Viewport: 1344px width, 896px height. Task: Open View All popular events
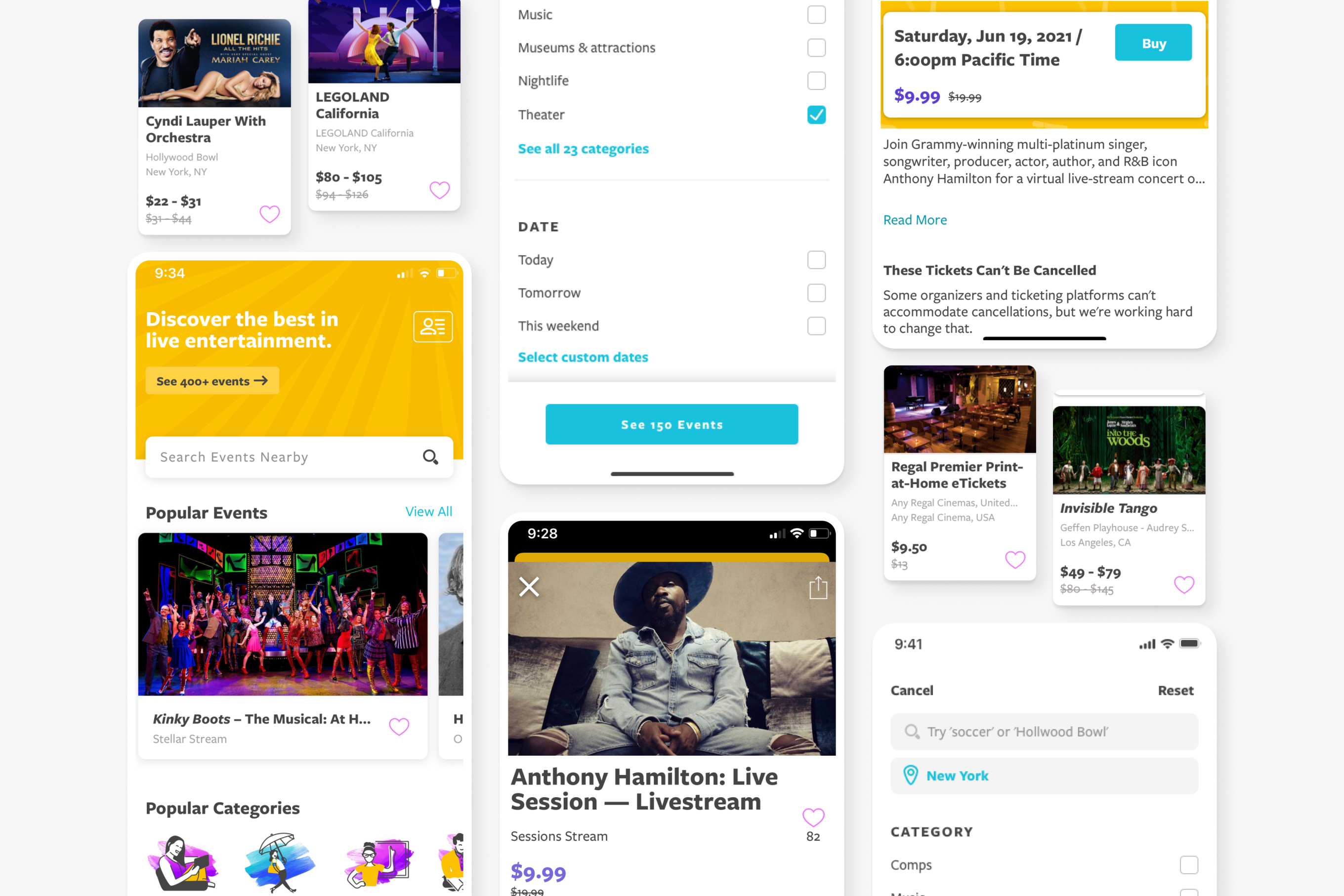click(429, 511)
